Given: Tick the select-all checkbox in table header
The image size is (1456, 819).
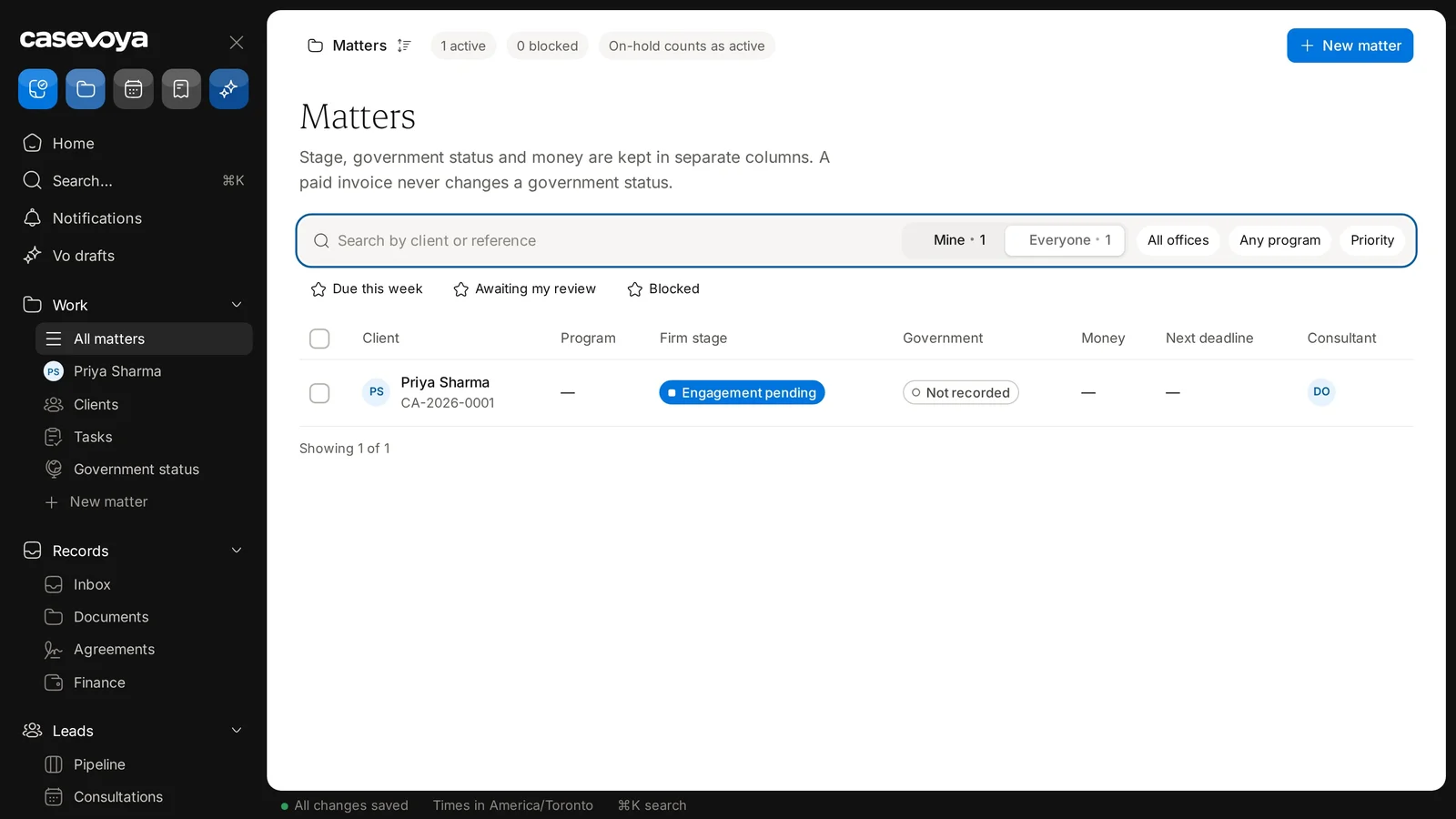Looking at the screenshot, I should pyautogui.click(x=319, y=339).
